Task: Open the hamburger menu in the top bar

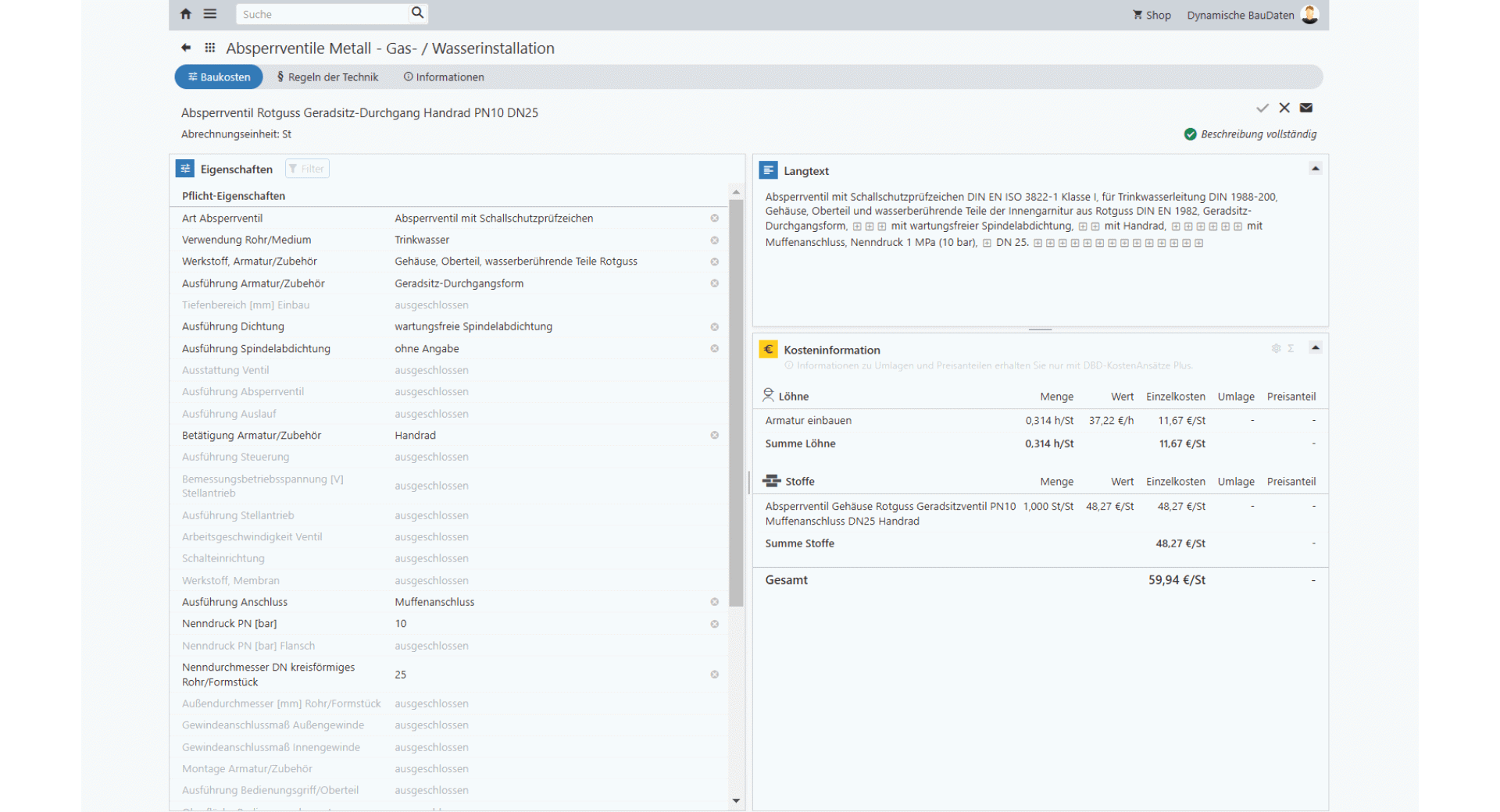Action: click(210, 14)
